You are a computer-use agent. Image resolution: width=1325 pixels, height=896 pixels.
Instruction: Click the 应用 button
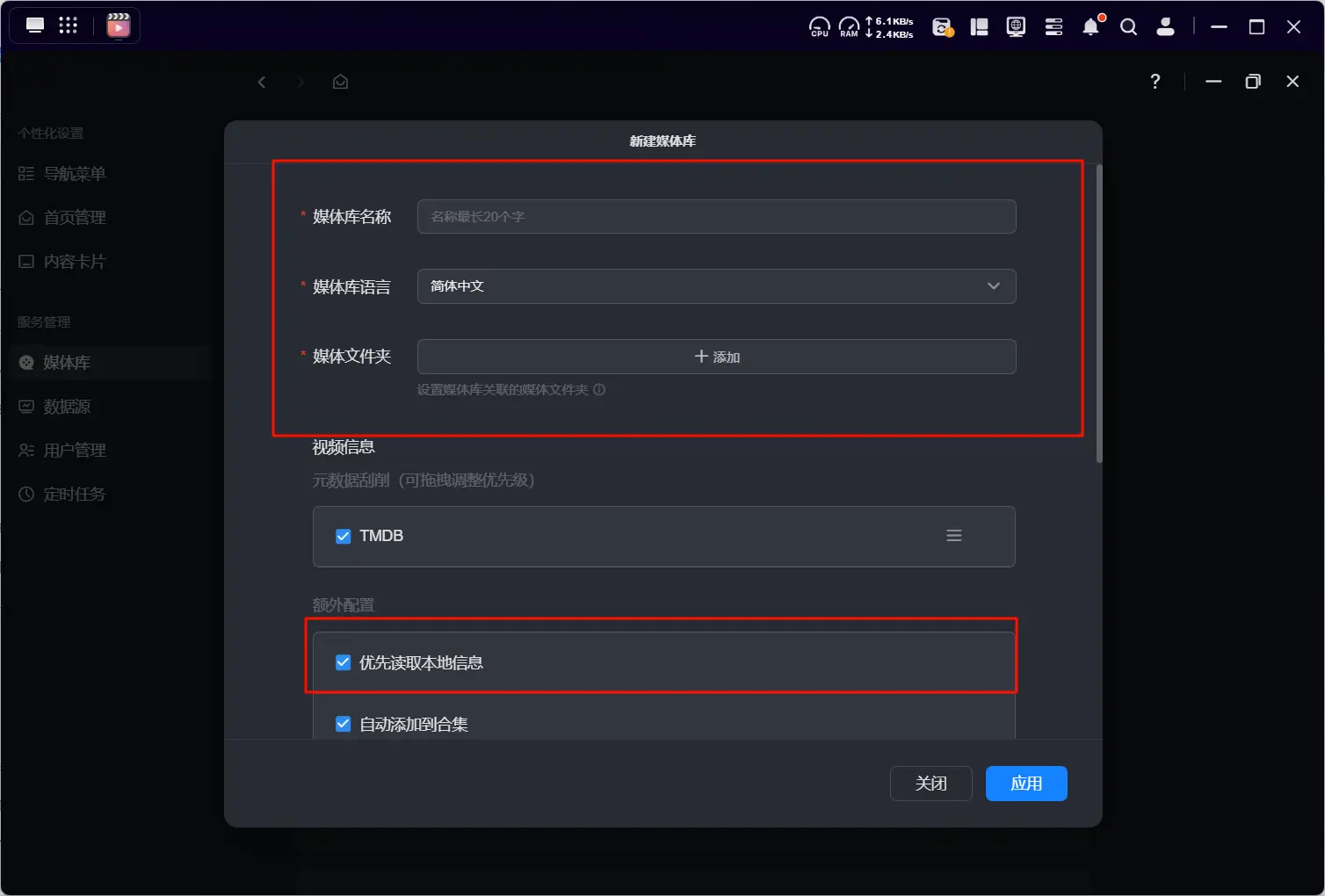coord(1025,784)
